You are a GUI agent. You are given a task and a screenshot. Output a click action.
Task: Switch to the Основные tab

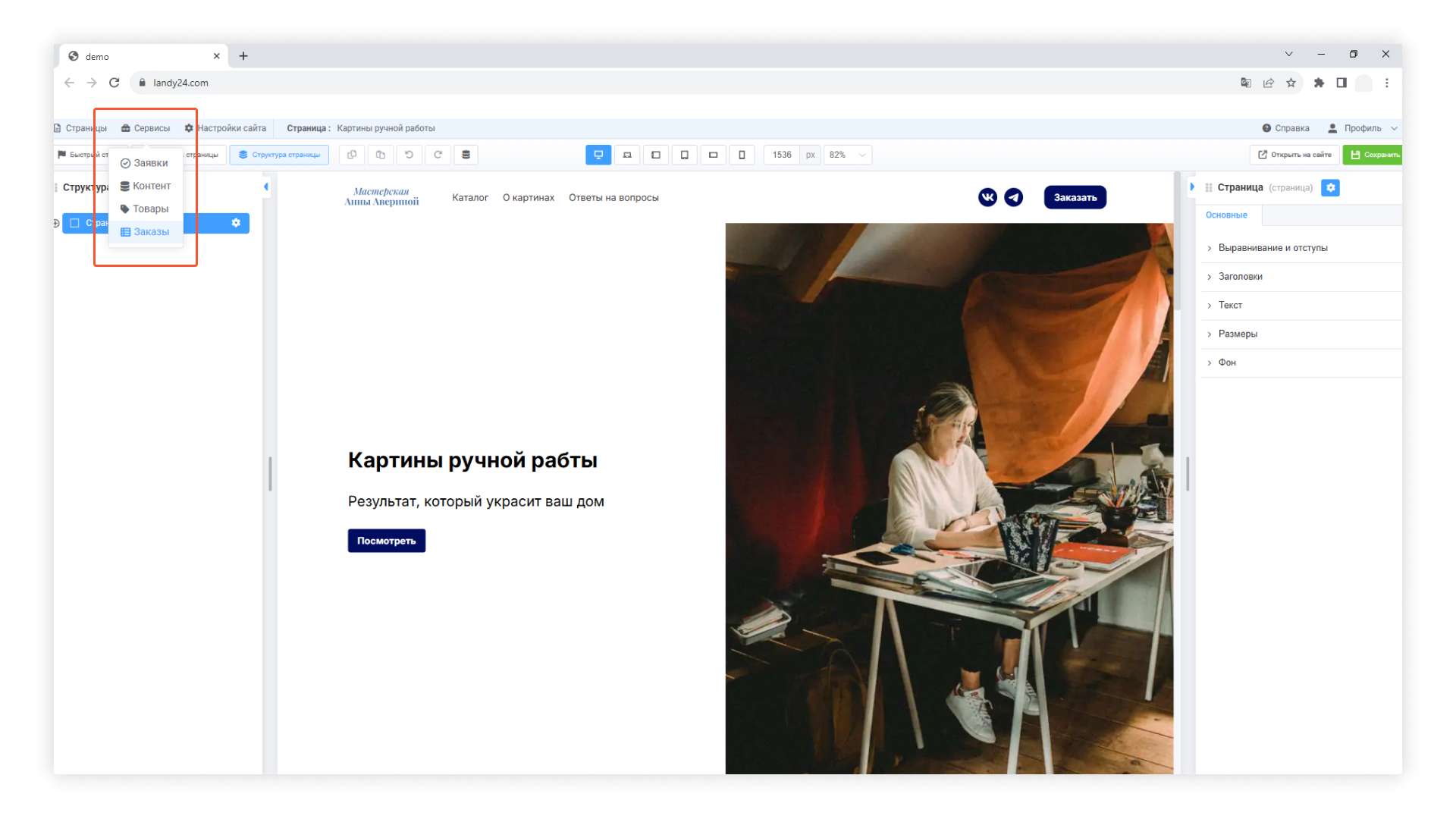(1227, 215)
